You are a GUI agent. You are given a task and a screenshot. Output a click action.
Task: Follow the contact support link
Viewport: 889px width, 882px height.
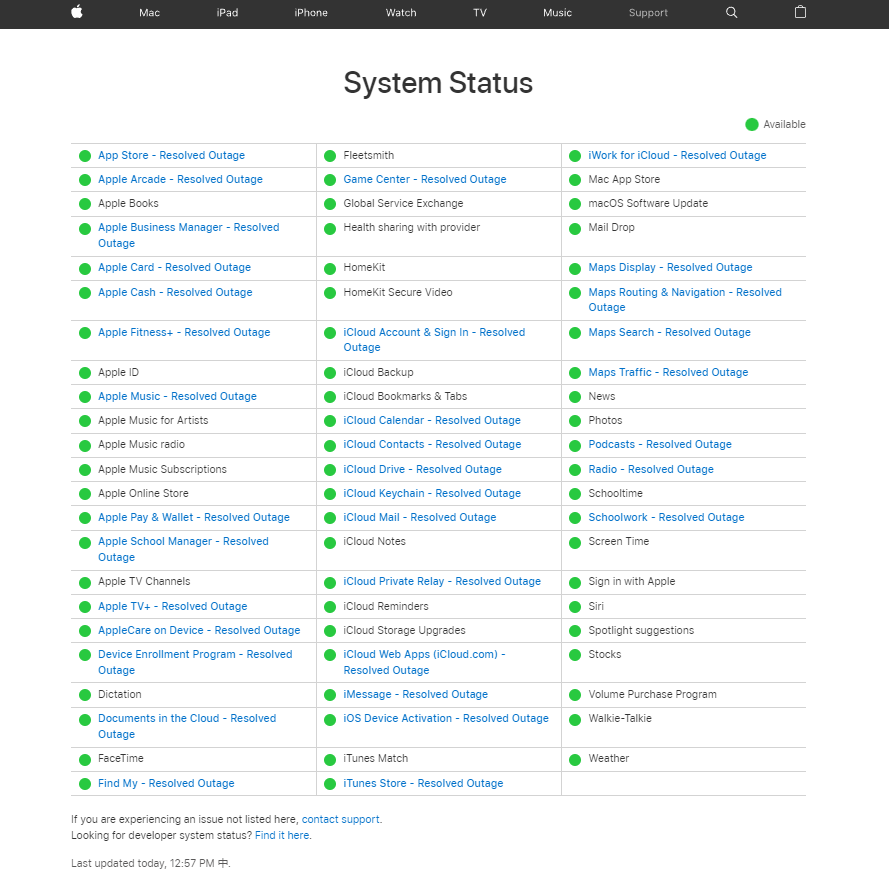(x=340, y=819)
